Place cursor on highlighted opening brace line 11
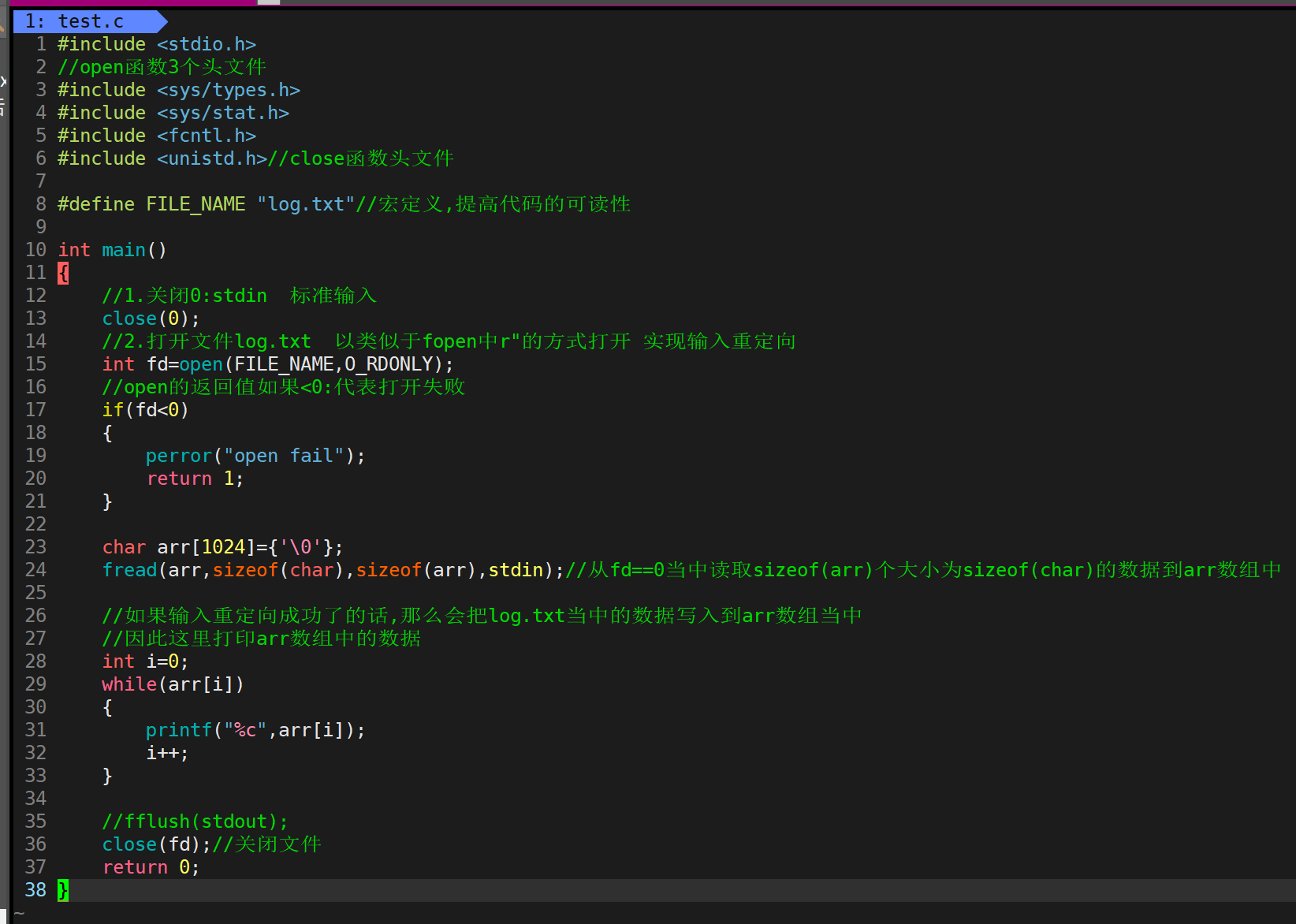The height and width of the screenshot is (924, 1296). click(x=63, y=273)
